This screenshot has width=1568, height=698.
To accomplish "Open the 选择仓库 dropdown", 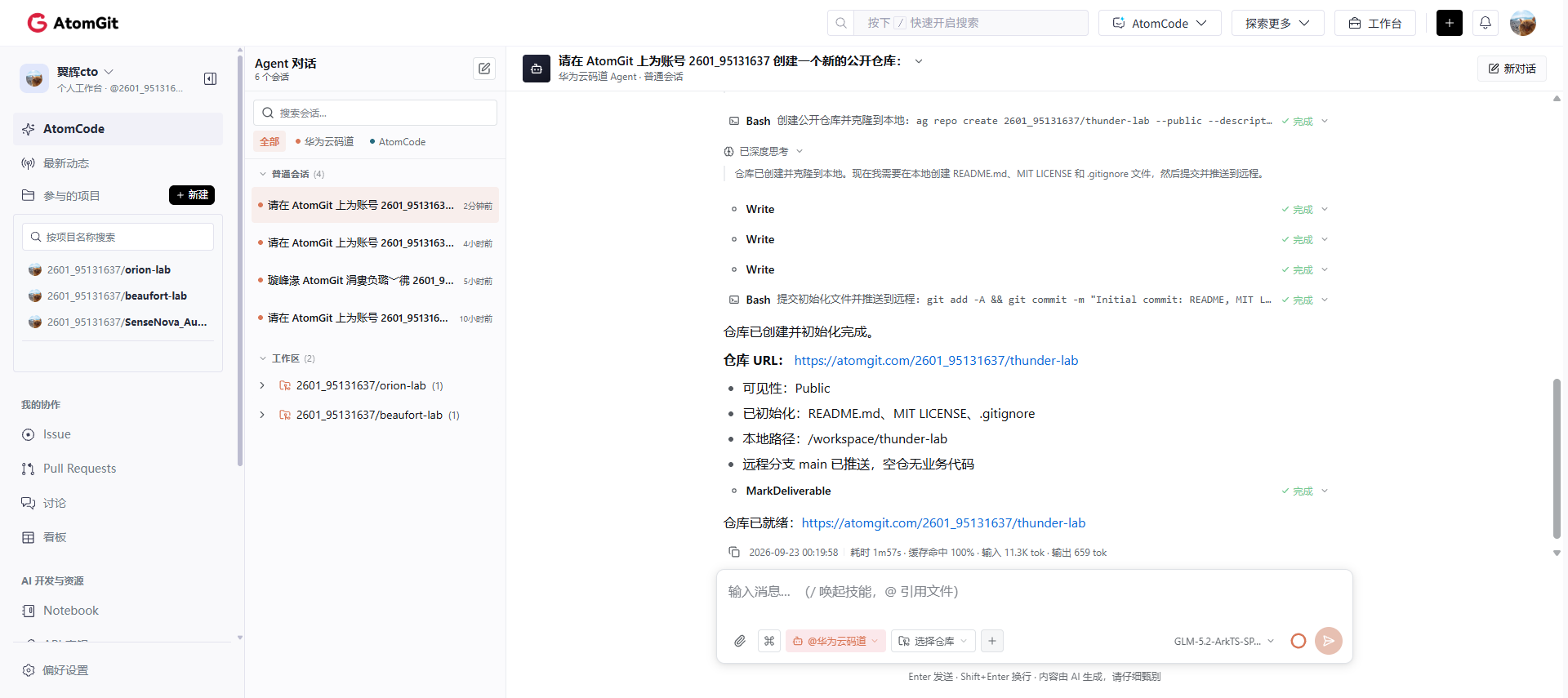I will point(933,641).
